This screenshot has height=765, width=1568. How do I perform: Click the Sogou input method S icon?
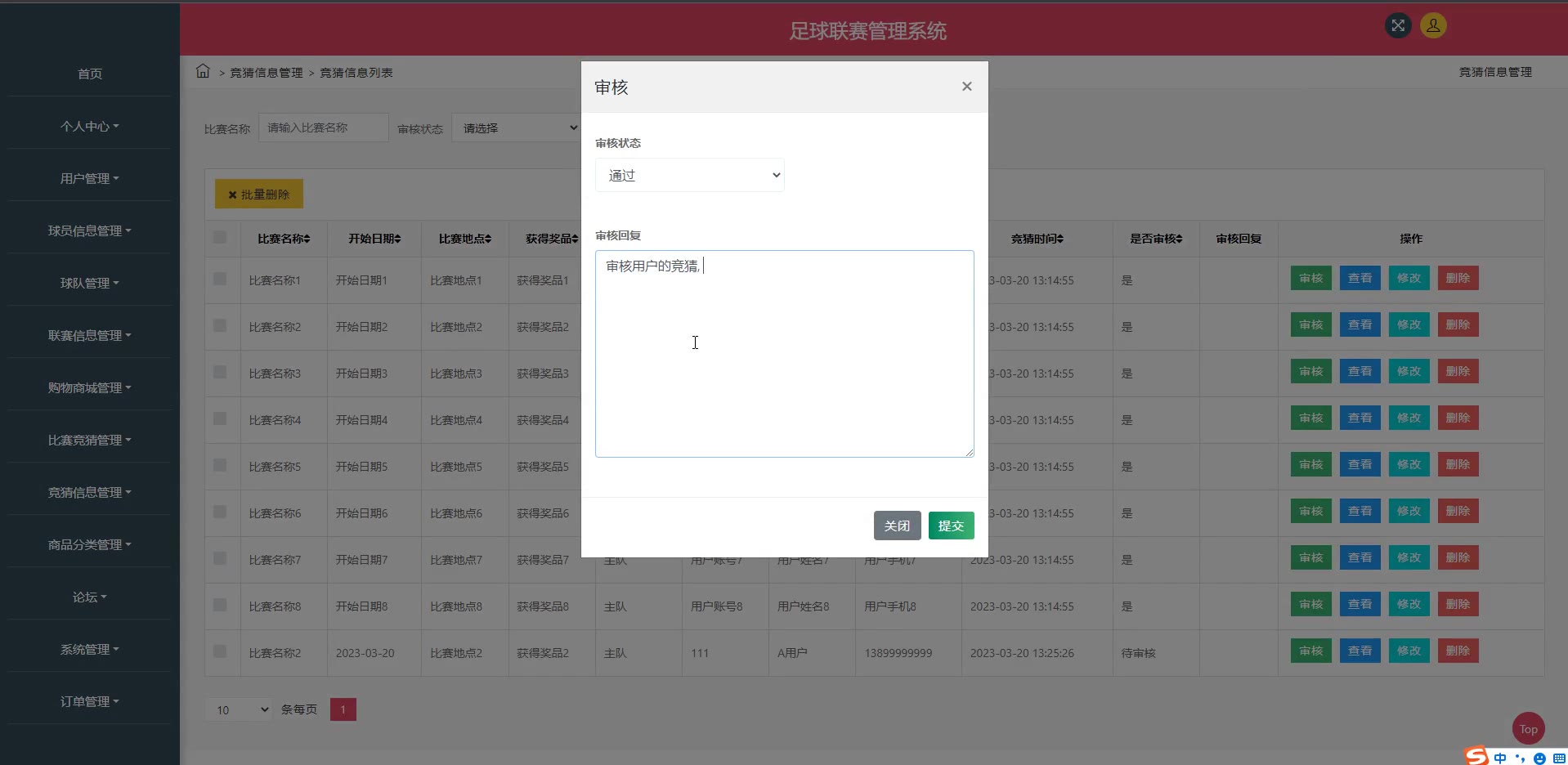(1476, 756)
